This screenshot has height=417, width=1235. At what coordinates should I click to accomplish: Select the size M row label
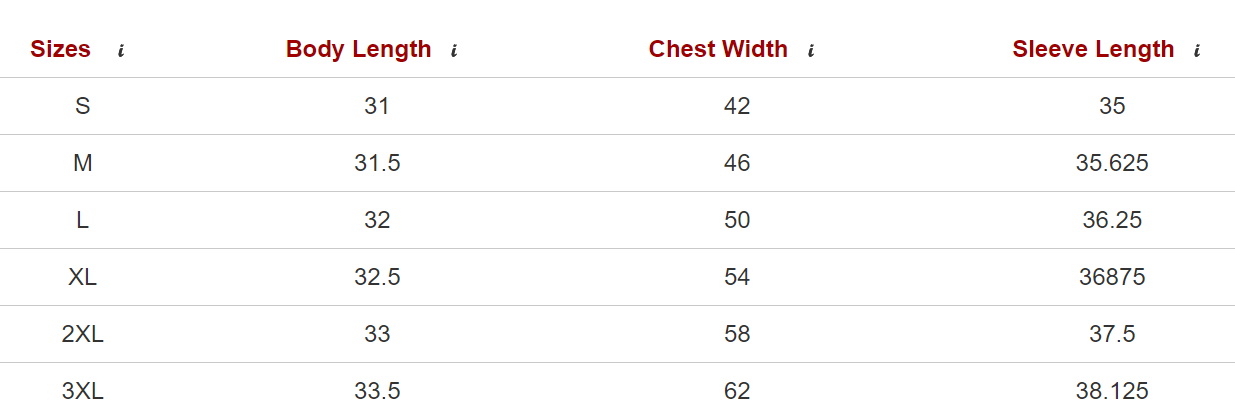pos(83,163)
